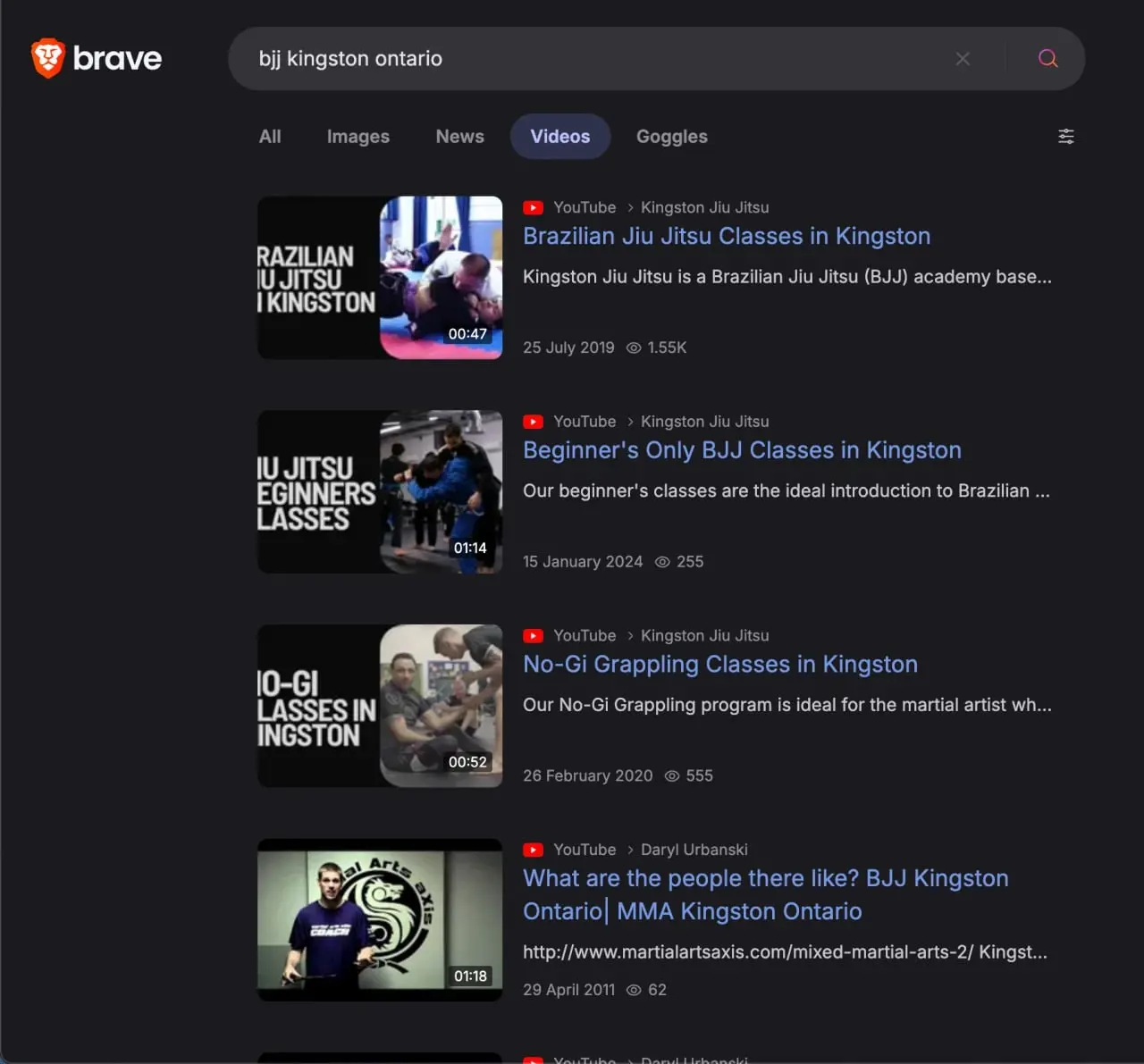Play the 00:47 Brazilian Jiu Jitsu thumbnail
This screenshot has height=1064, width=1144.
click(x=380, y=278)
